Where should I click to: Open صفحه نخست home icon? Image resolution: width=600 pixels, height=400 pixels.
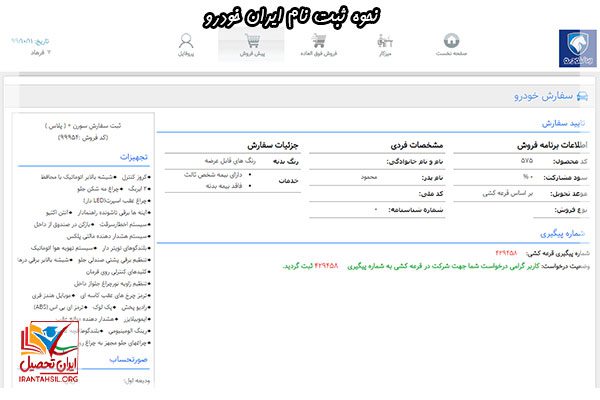[x=452, y=40]
